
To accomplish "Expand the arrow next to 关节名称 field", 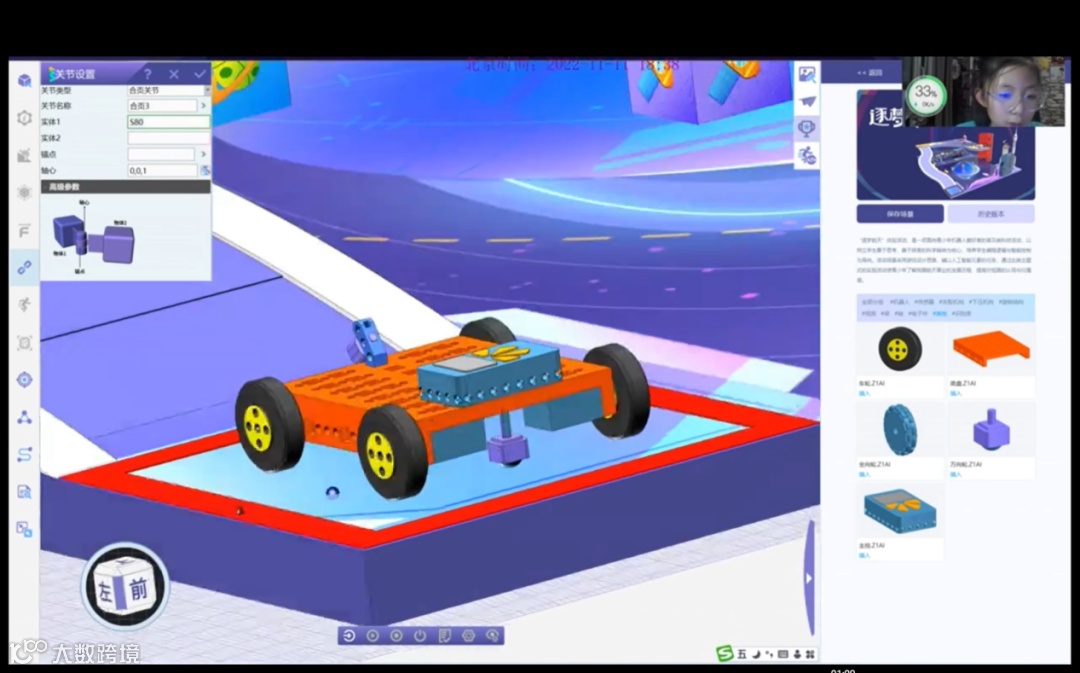I will (204, 105).
